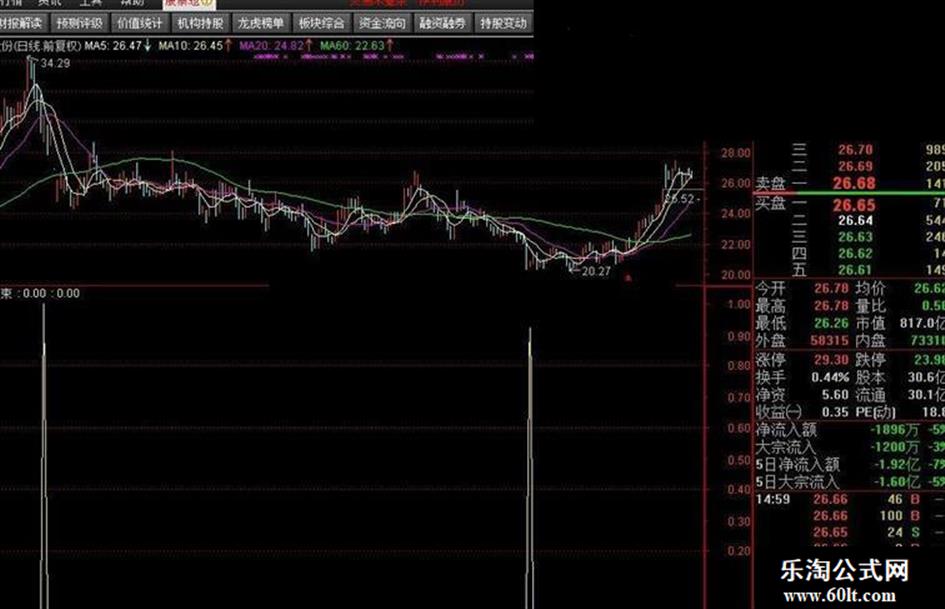Click the 1.00 indicator axis label
This screenshot has width=945, height=609.
pos(739,304)
